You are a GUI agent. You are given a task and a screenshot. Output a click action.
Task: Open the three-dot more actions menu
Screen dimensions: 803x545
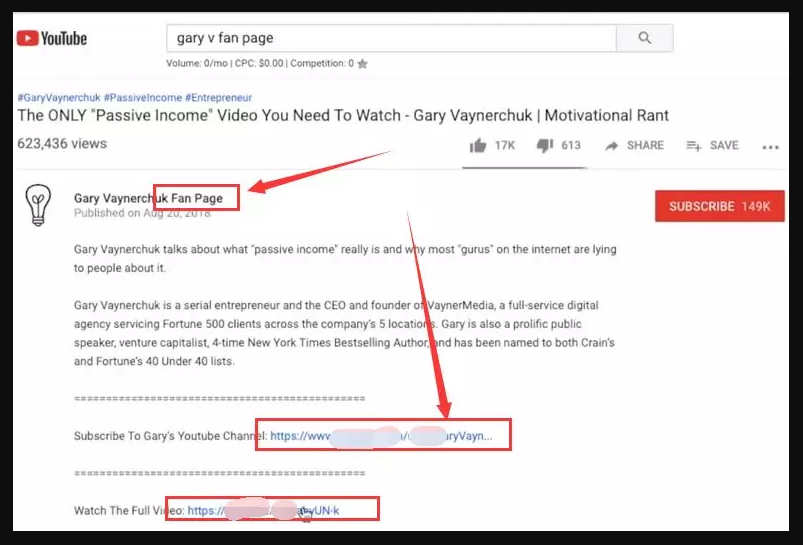[770, 147]
